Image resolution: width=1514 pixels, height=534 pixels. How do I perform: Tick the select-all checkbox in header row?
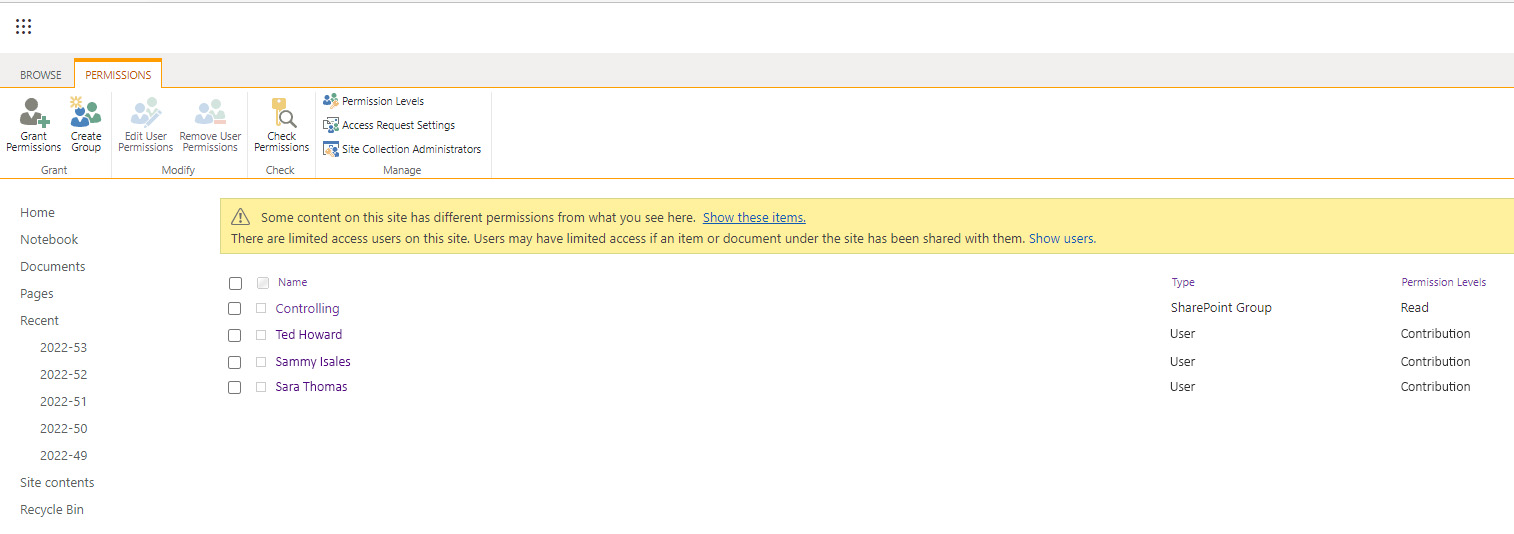coord(235,283)
